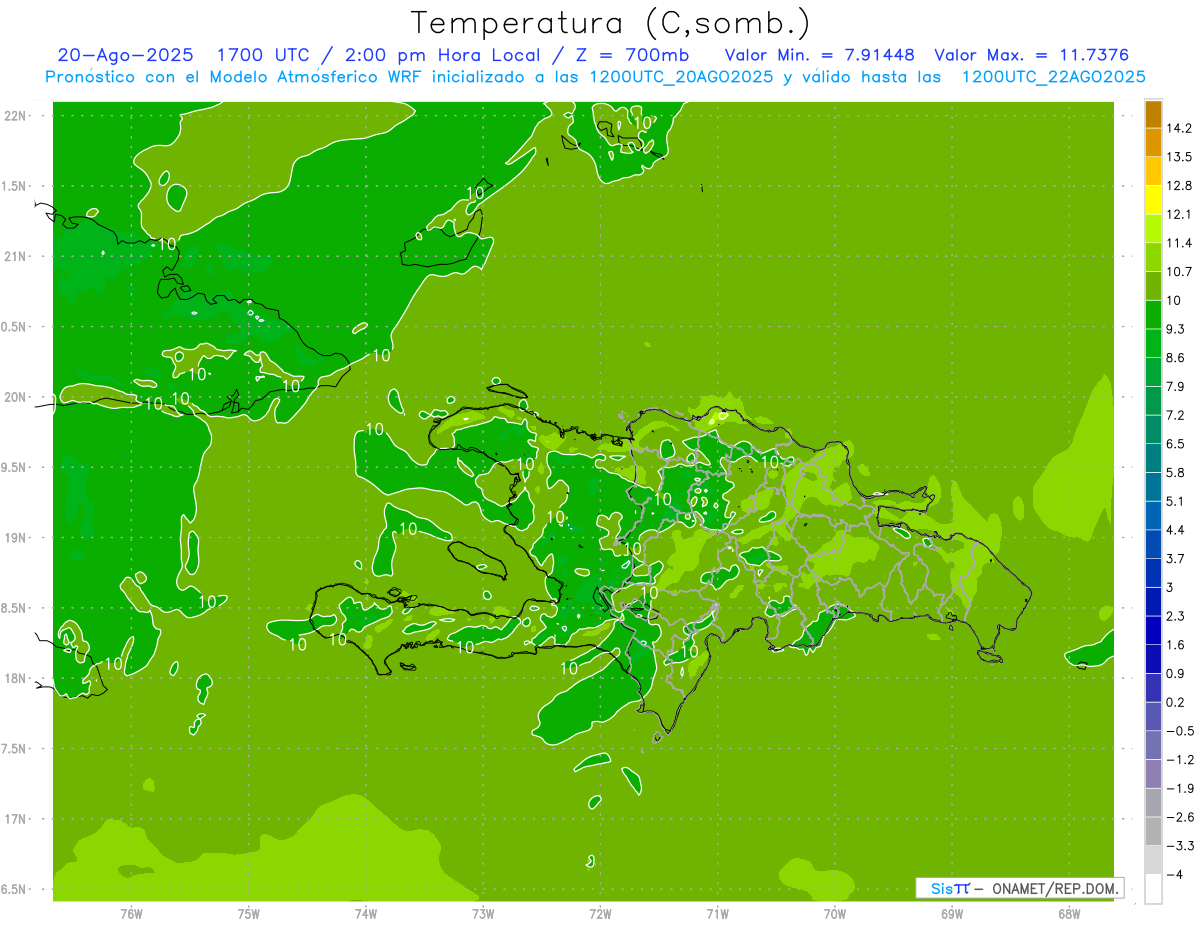
Task: Pick the yellow swatch between 12.1 and 12.8
Action: point(1153,200)
